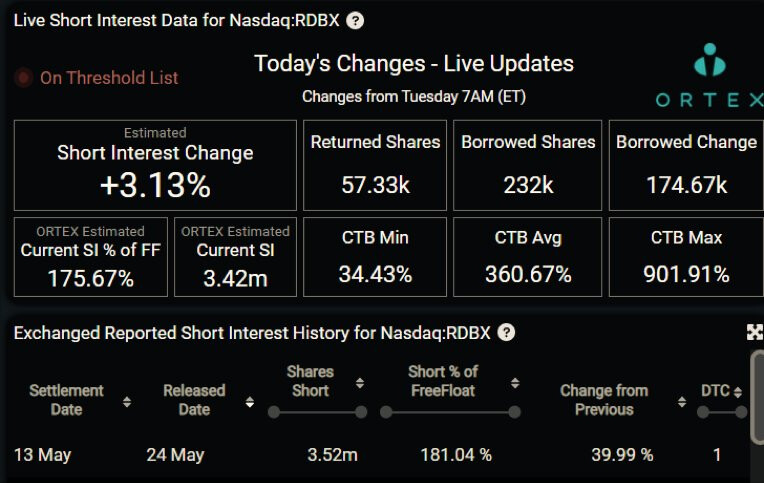Expand the Short Interest History panel to fullscreen
The width and height of the screenshot is (764, 483).
point(755,332)
